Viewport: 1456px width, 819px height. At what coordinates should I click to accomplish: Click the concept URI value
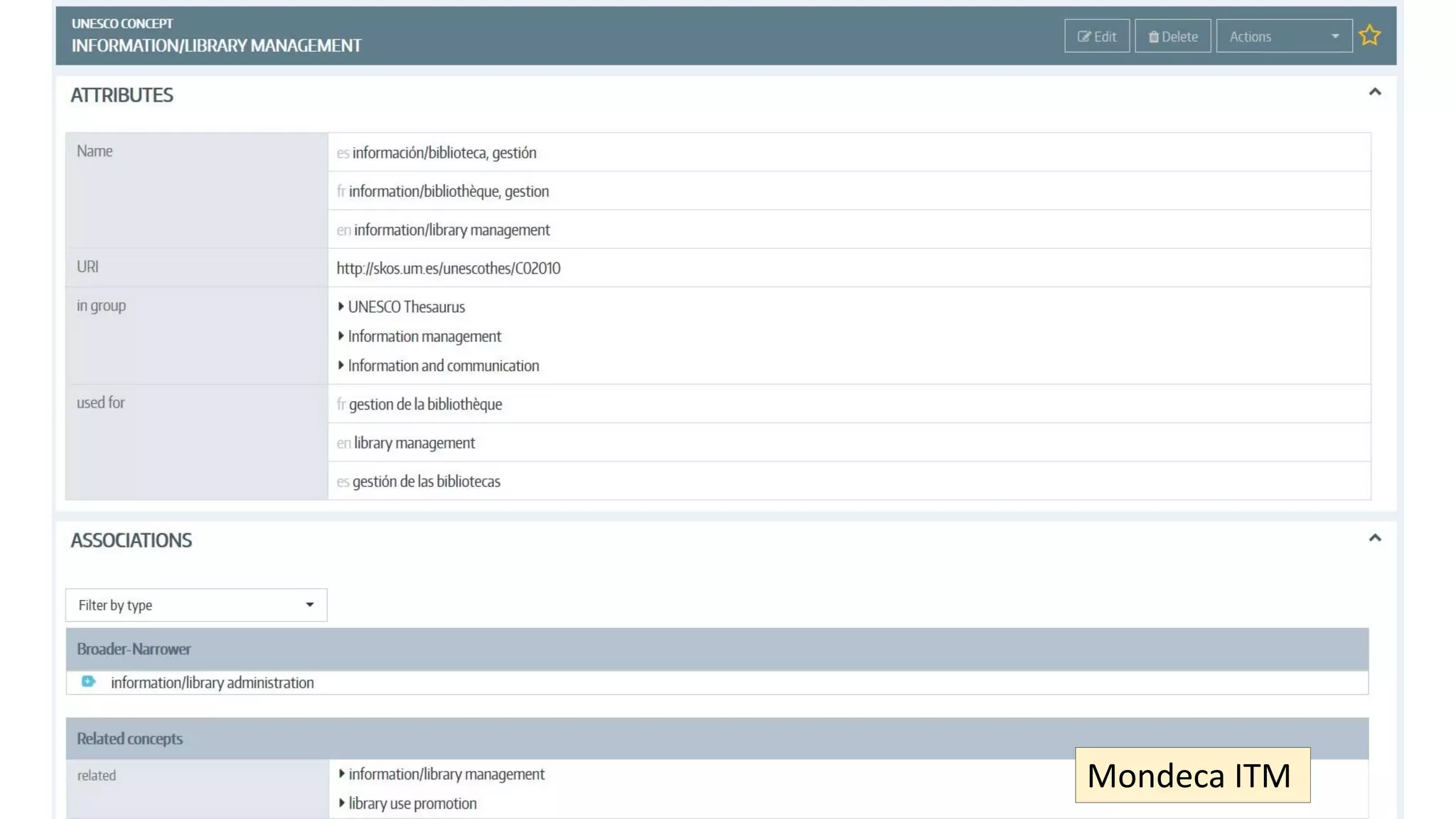[448, 268]
